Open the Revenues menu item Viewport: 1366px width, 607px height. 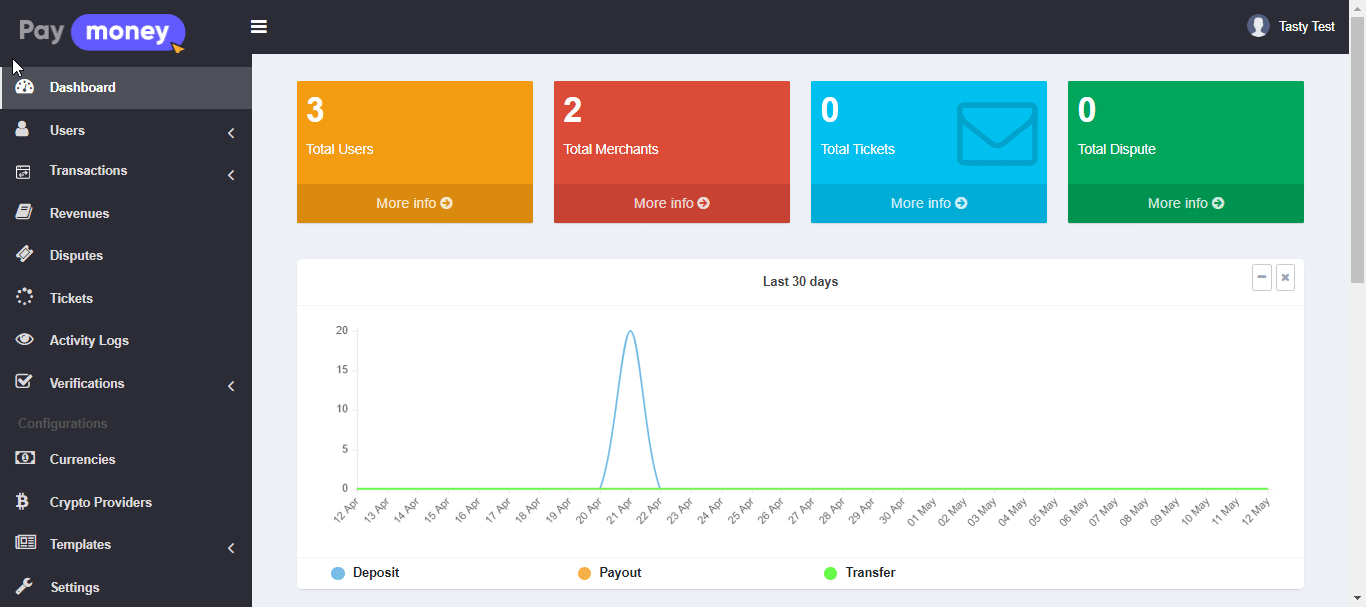pos(79,213)
